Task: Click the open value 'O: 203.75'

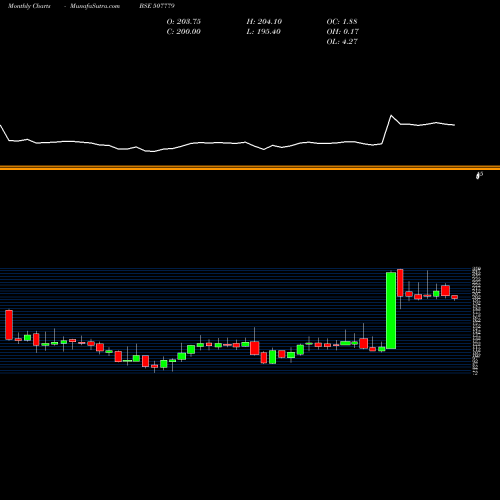Action: click(184, 22)
